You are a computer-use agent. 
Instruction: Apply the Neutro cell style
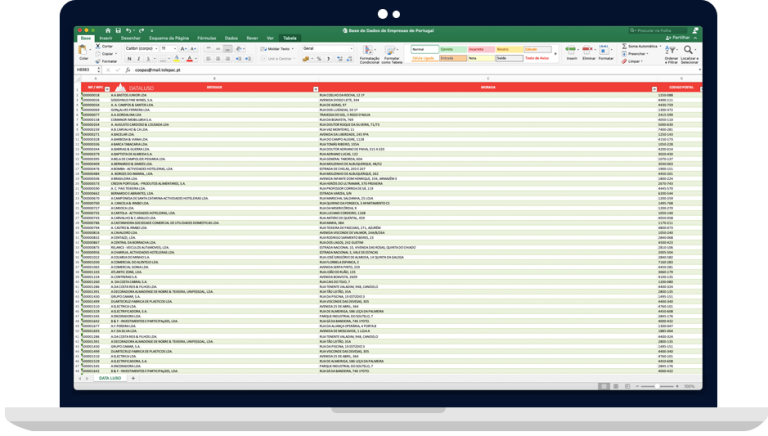point(509,49)
